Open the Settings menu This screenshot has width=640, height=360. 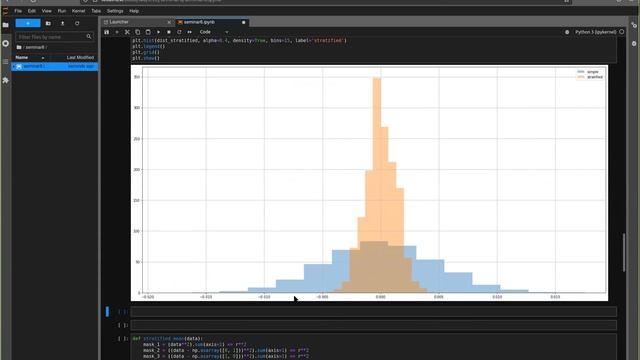(115, 11)
